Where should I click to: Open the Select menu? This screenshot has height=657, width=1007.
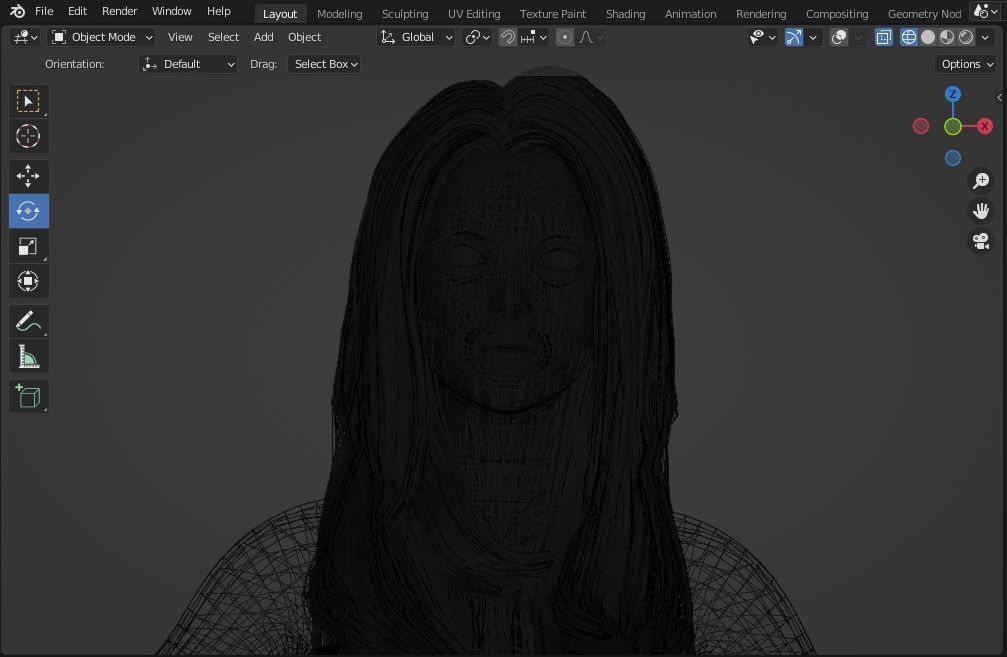(223, 37)
